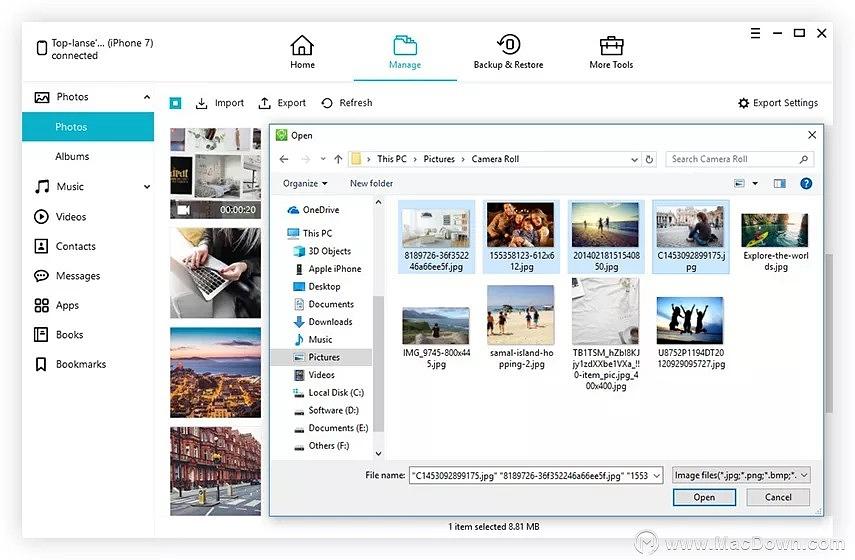The height and width of the screenshot is (560, 855).
Task: Refresh the Camera Roll folder
Action: coord(649,159)
